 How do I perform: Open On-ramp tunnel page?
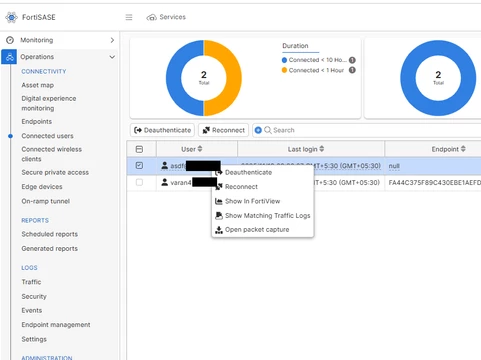(x=46, y=201)
